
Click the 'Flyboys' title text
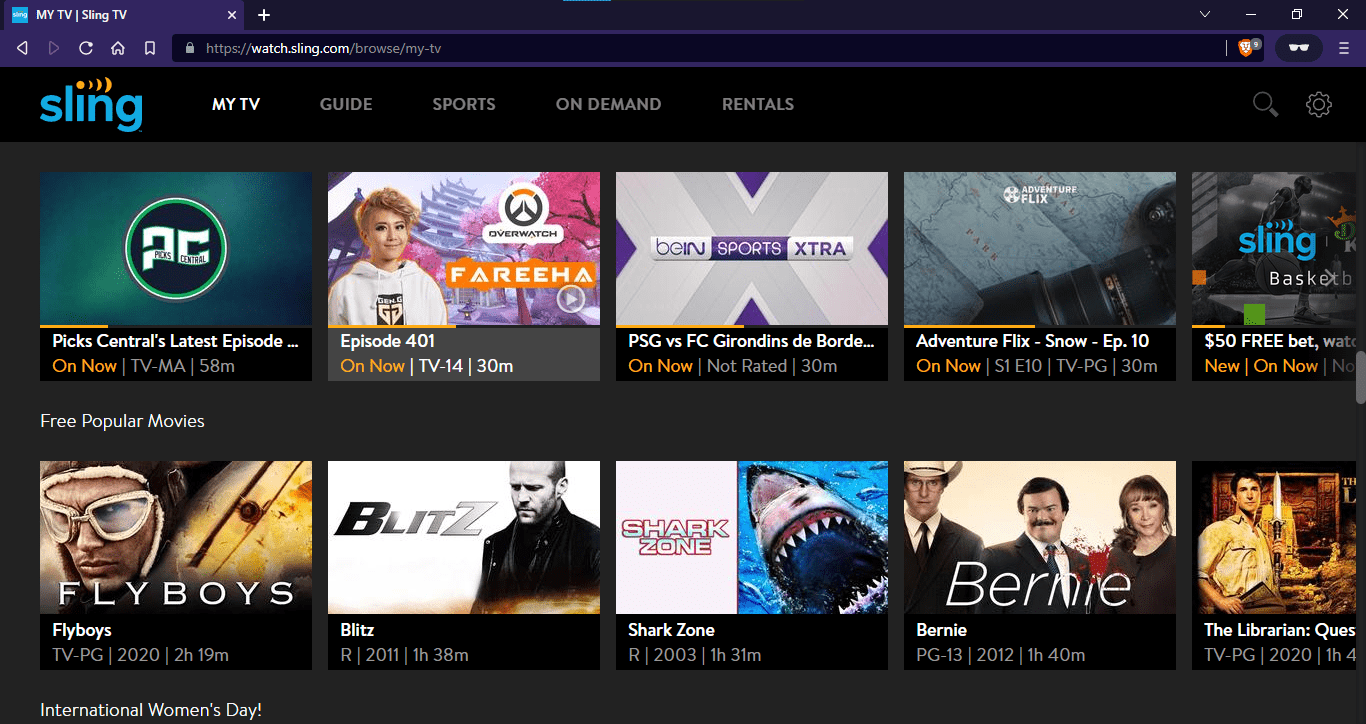(x=82, y=630)
